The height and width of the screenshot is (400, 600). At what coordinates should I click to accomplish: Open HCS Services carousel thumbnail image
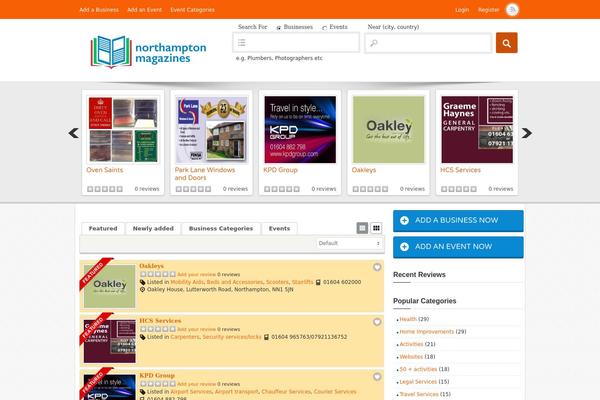[477, 129]
